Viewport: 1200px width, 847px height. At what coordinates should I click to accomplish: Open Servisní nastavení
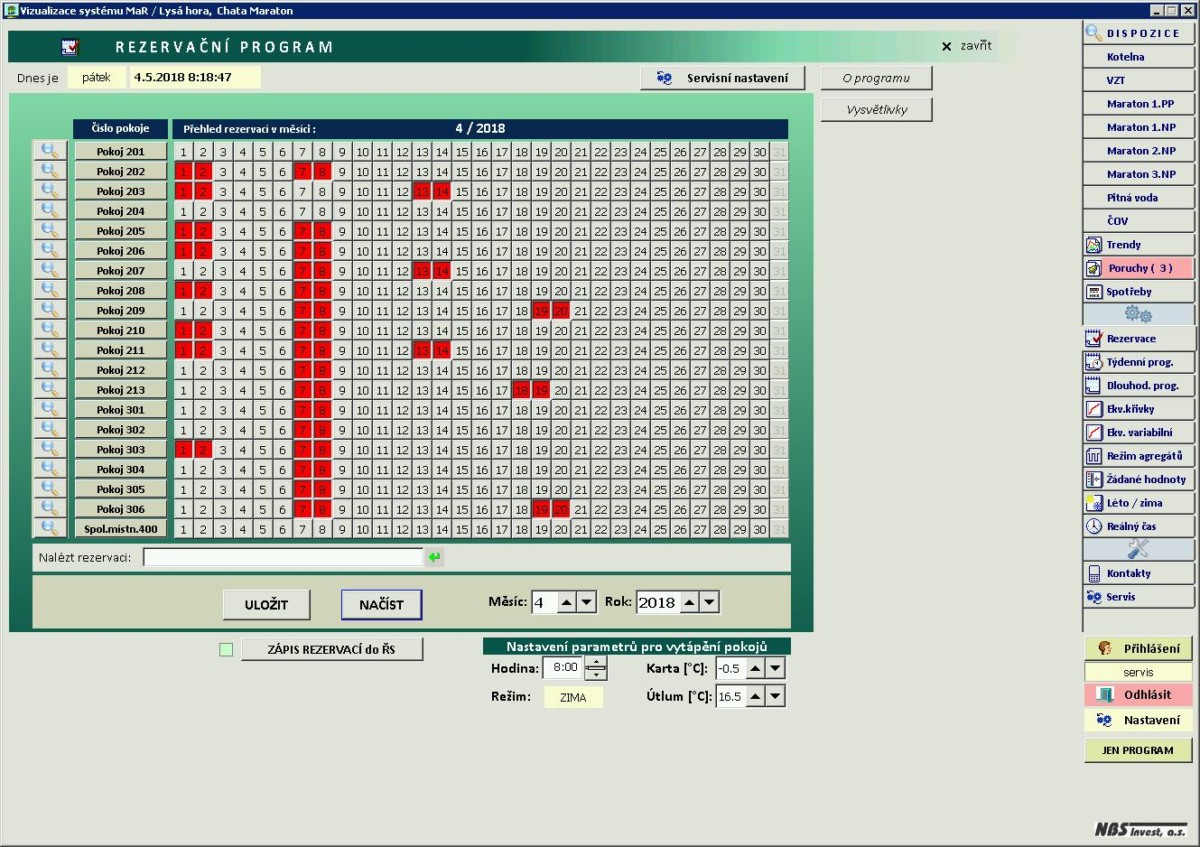coord(722,78)
